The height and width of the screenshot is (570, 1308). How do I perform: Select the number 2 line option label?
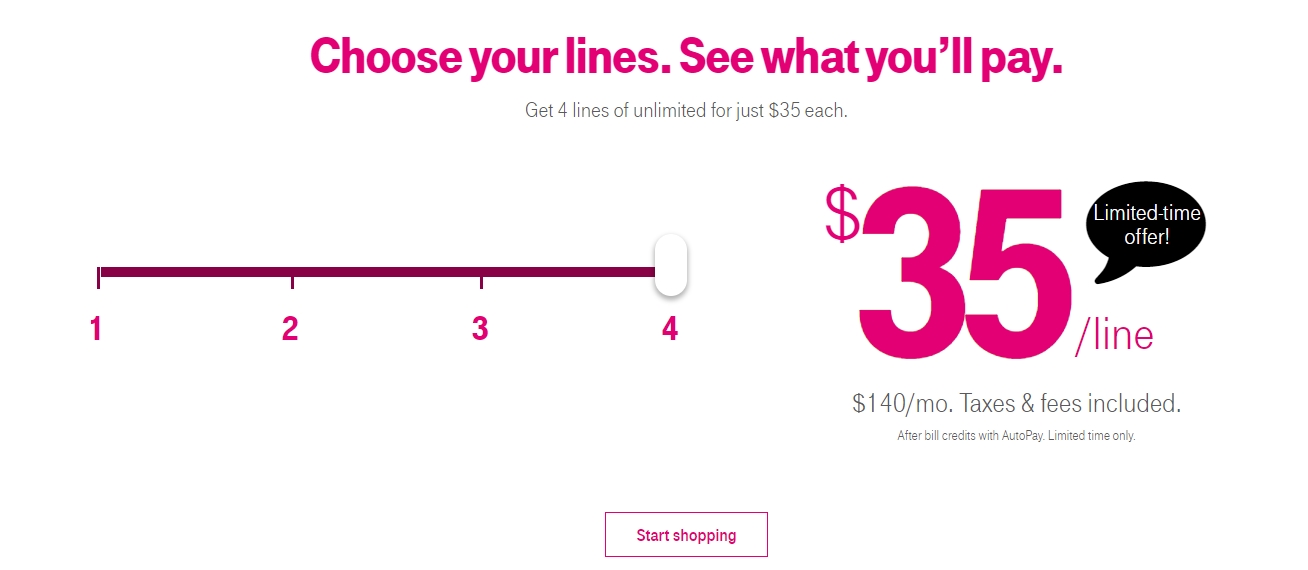[x=290, y=329]
